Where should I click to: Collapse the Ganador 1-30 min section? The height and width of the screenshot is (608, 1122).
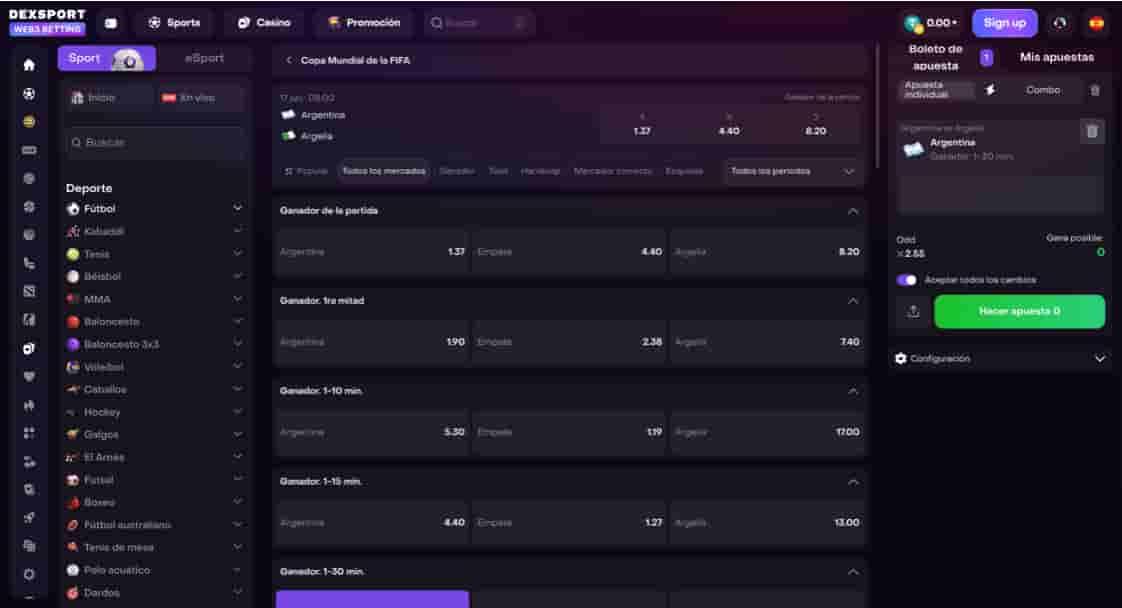pyautogui.click(x=852, y=572)
